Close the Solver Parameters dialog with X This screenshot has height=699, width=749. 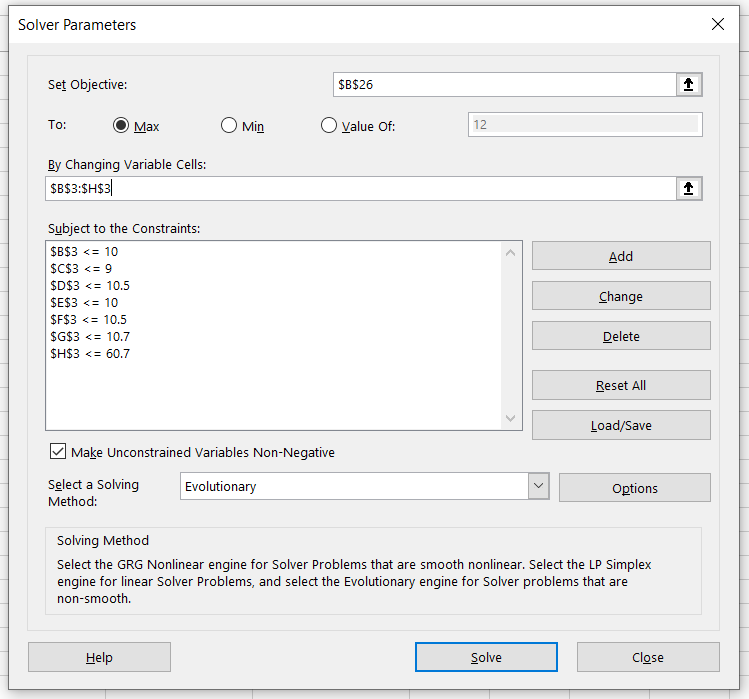click(717, 25)
